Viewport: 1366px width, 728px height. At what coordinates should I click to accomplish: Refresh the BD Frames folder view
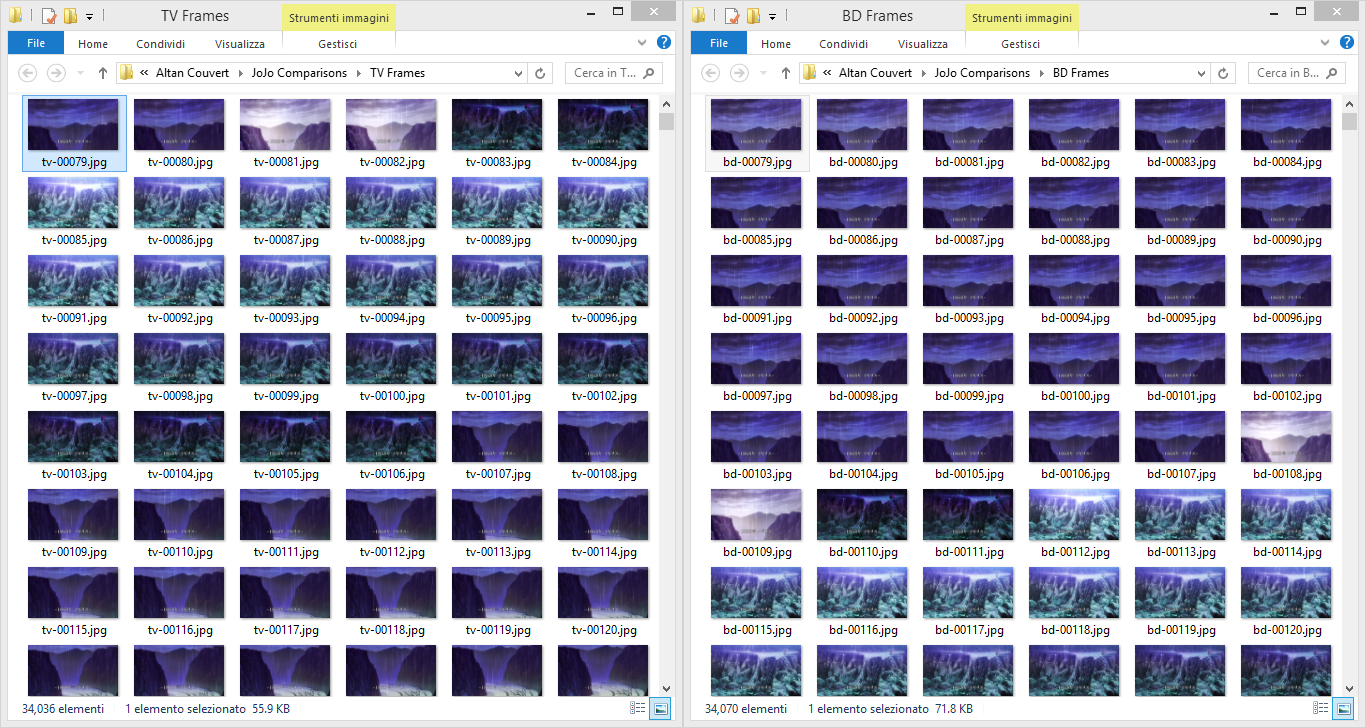click(x=1224, y=73)
